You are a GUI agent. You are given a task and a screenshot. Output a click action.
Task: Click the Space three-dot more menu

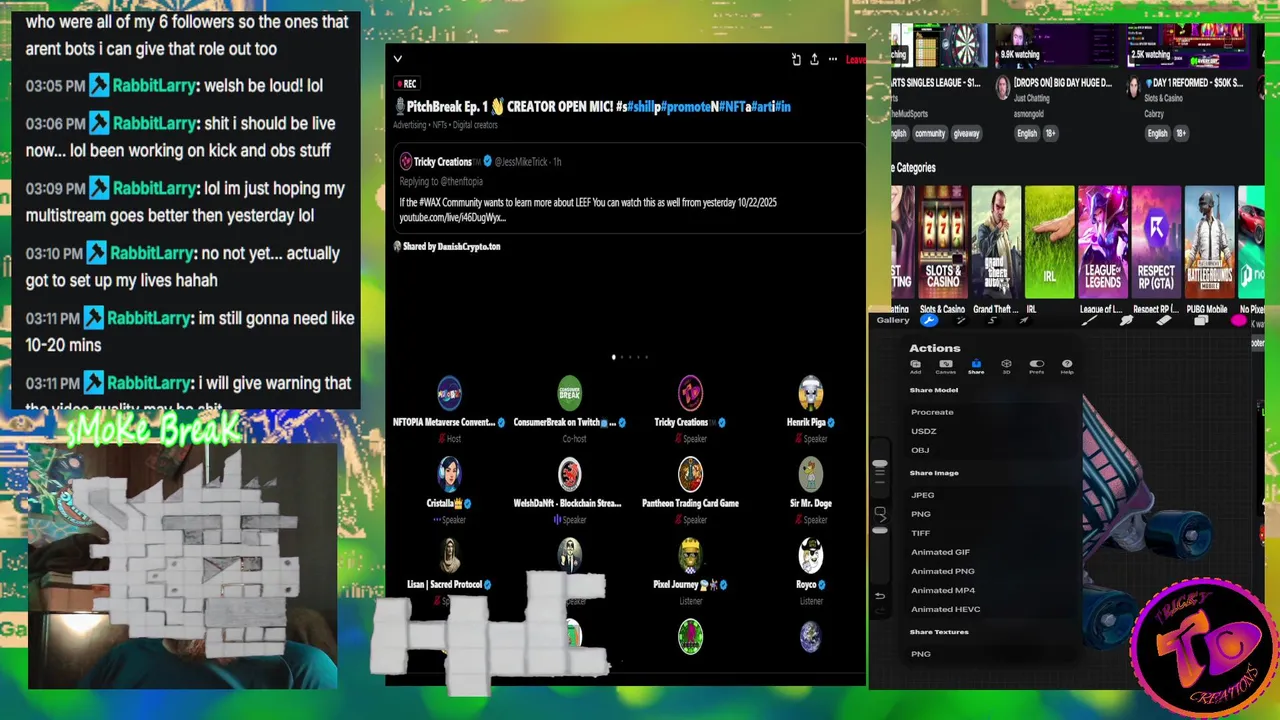point(832,60)
